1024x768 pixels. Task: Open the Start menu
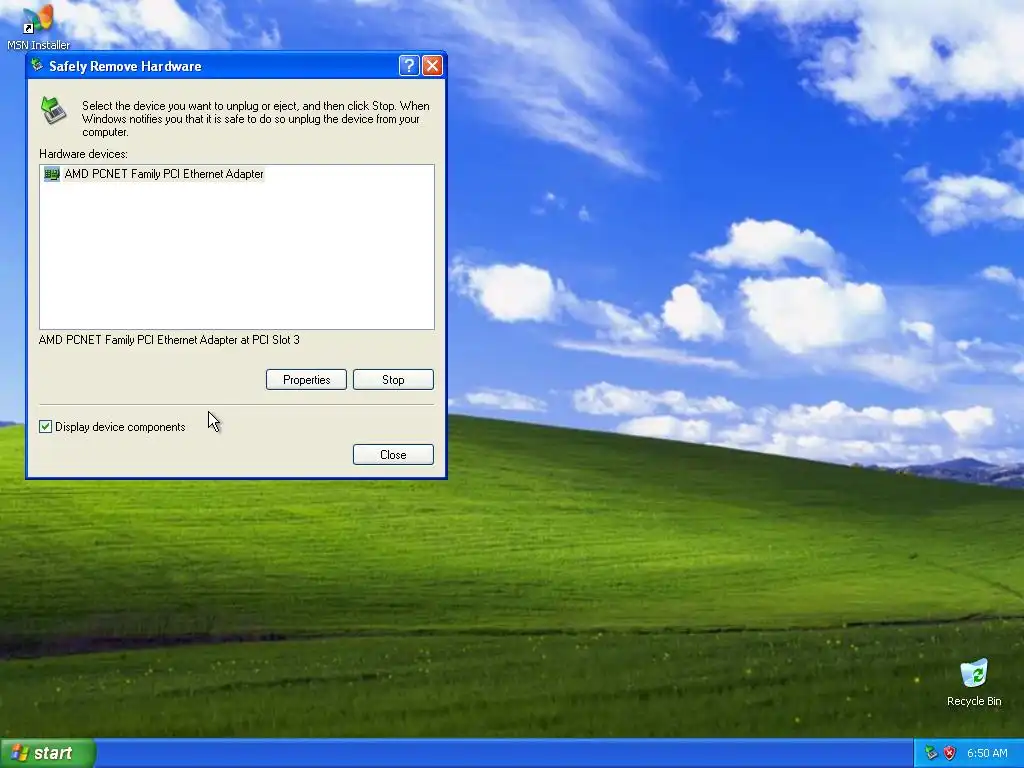coord(48,753)
